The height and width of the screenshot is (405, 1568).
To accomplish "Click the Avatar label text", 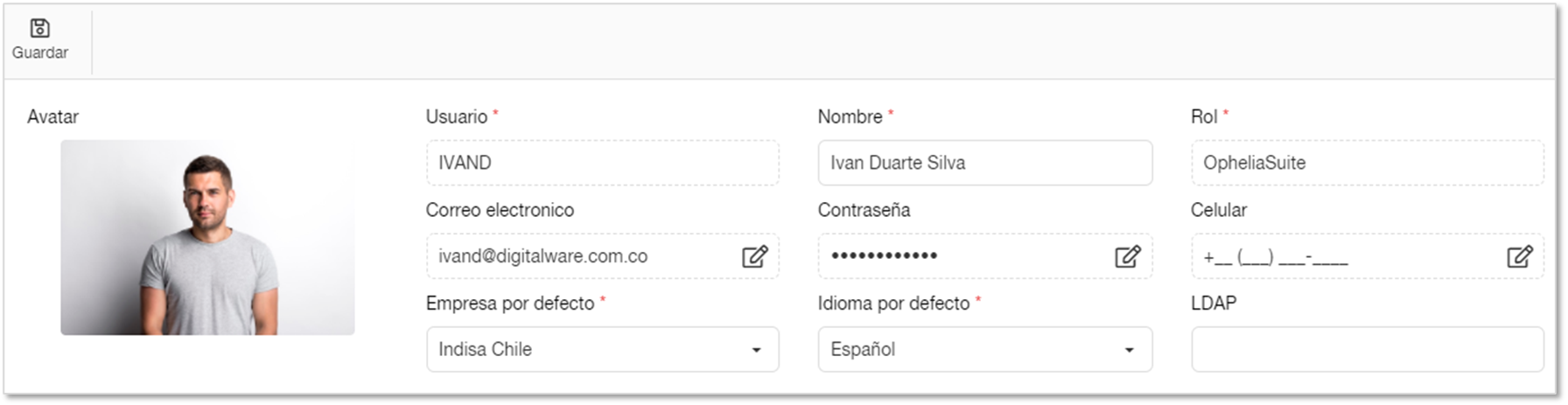I will [x=52, y=116].
